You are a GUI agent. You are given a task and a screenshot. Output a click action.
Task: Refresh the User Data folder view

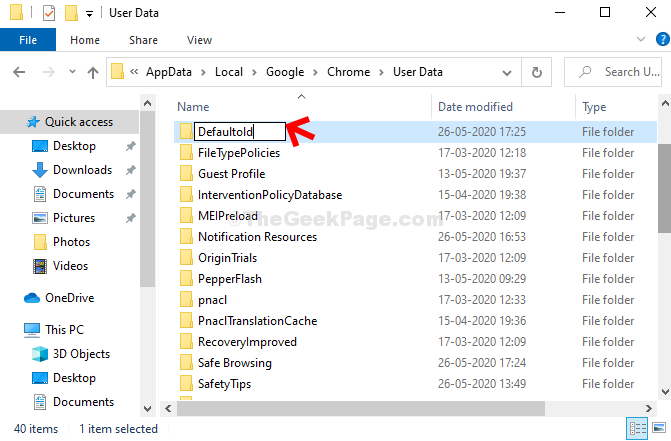tap(537, 72)
